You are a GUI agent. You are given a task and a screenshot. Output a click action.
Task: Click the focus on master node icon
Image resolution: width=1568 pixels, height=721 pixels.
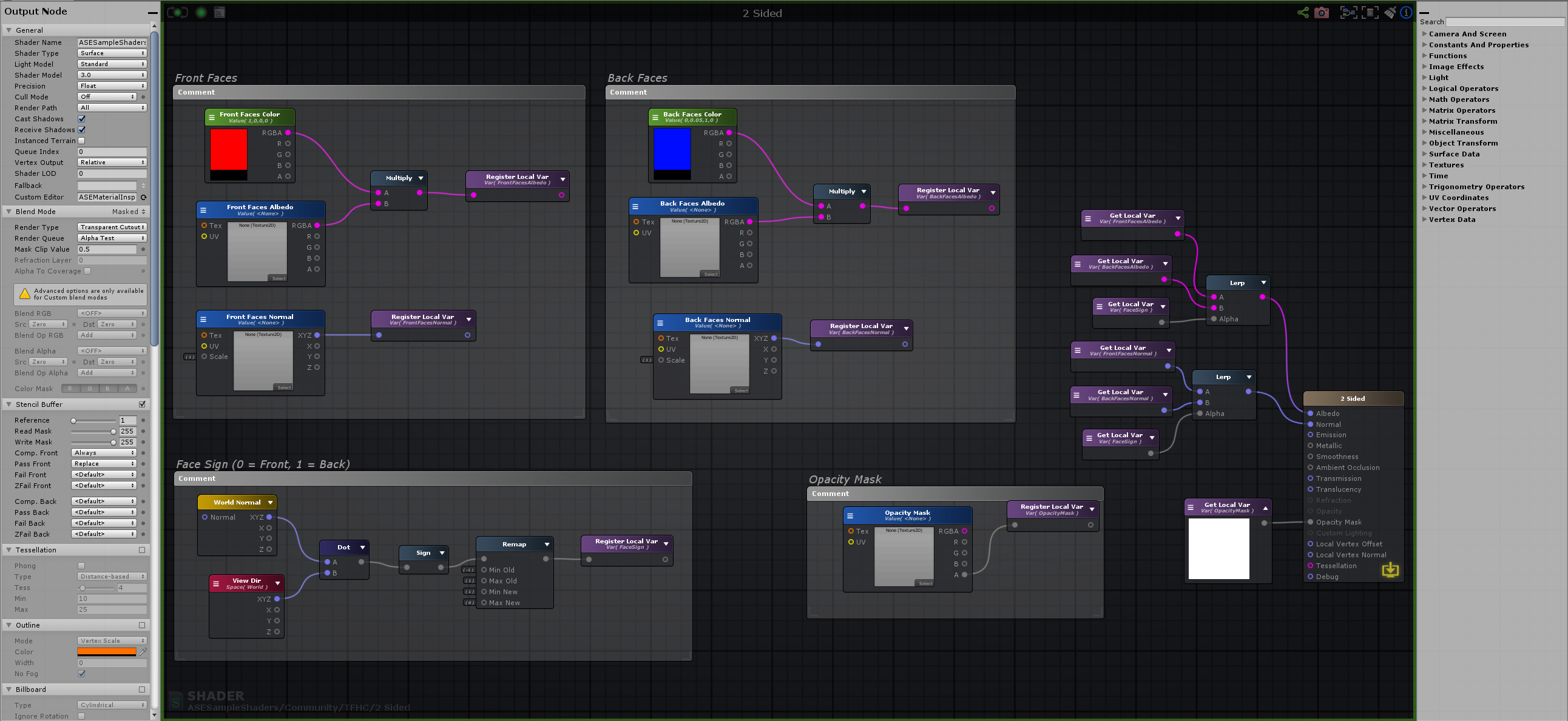[1370, 12]
